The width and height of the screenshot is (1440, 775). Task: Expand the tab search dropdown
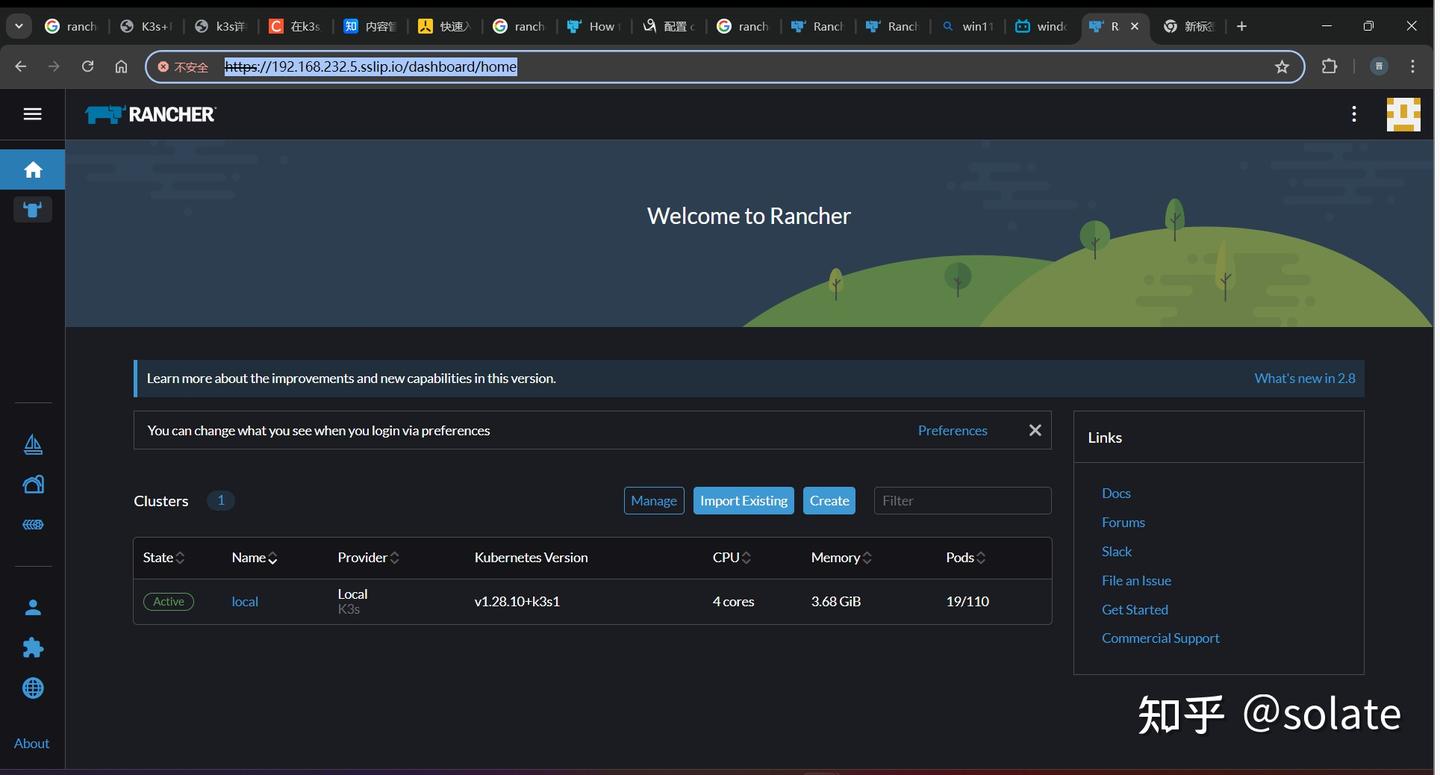[19, 26]
